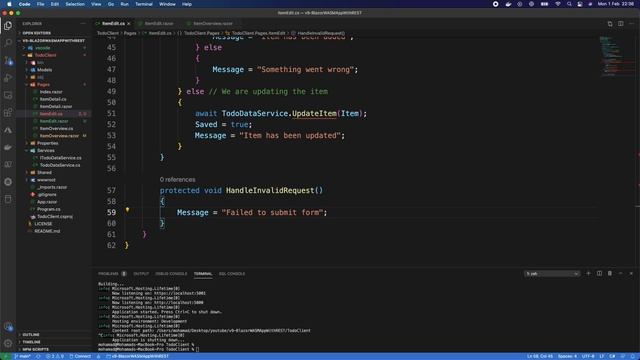The width and height of the screenshot is (640, 360).
Task: Open the Search view in activity bar
Action: pos(8,43)
